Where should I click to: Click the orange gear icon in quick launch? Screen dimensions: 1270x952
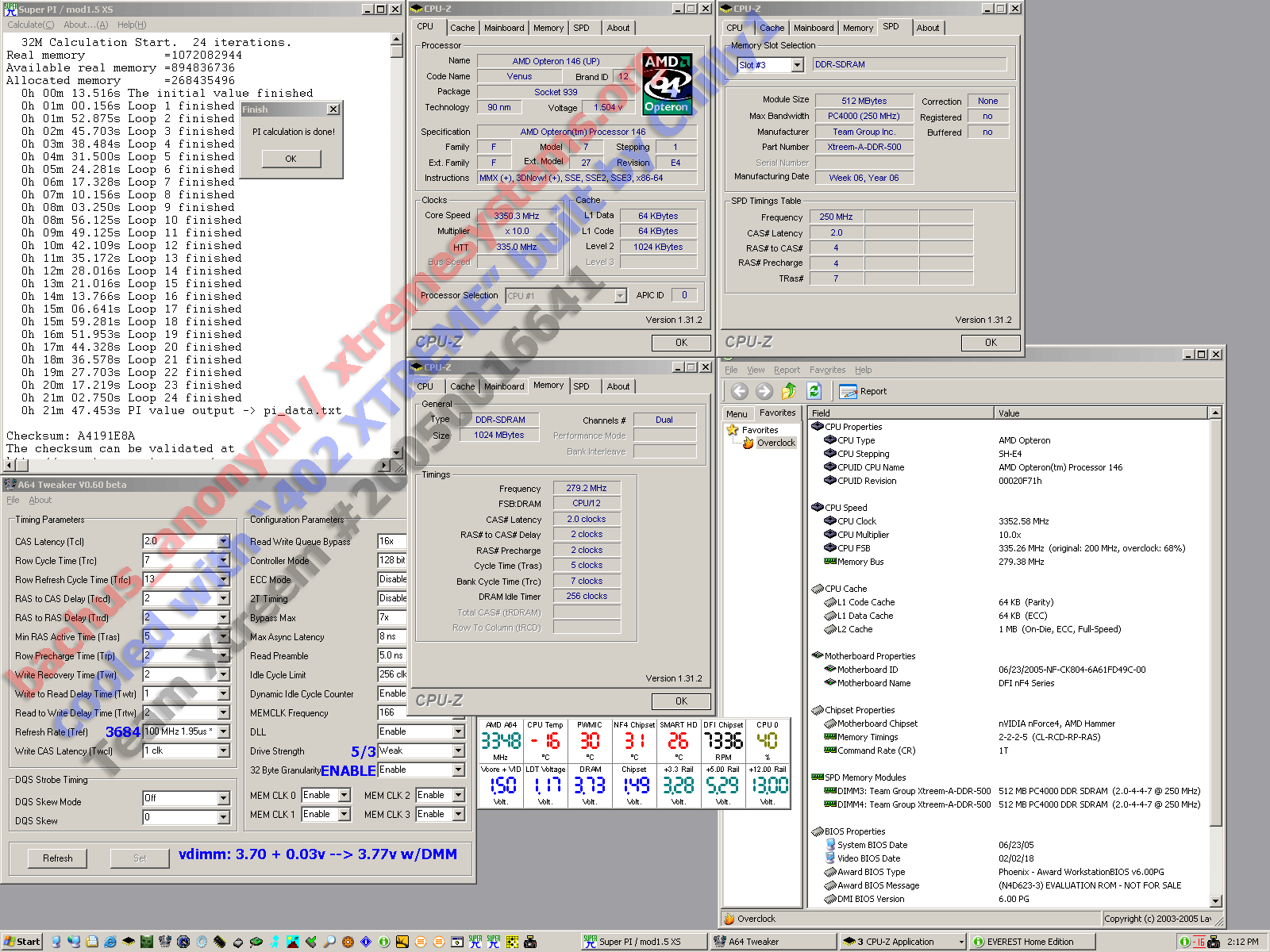(x=348, y=942)
